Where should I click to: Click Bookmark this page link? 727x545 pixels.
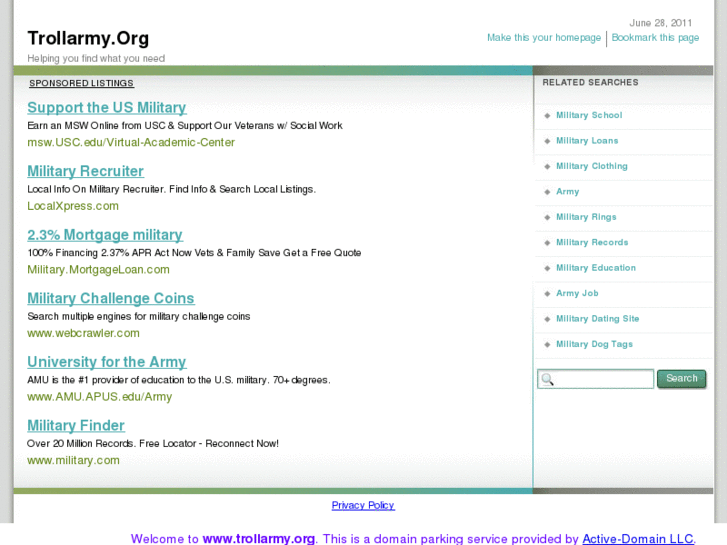point(655,38)
